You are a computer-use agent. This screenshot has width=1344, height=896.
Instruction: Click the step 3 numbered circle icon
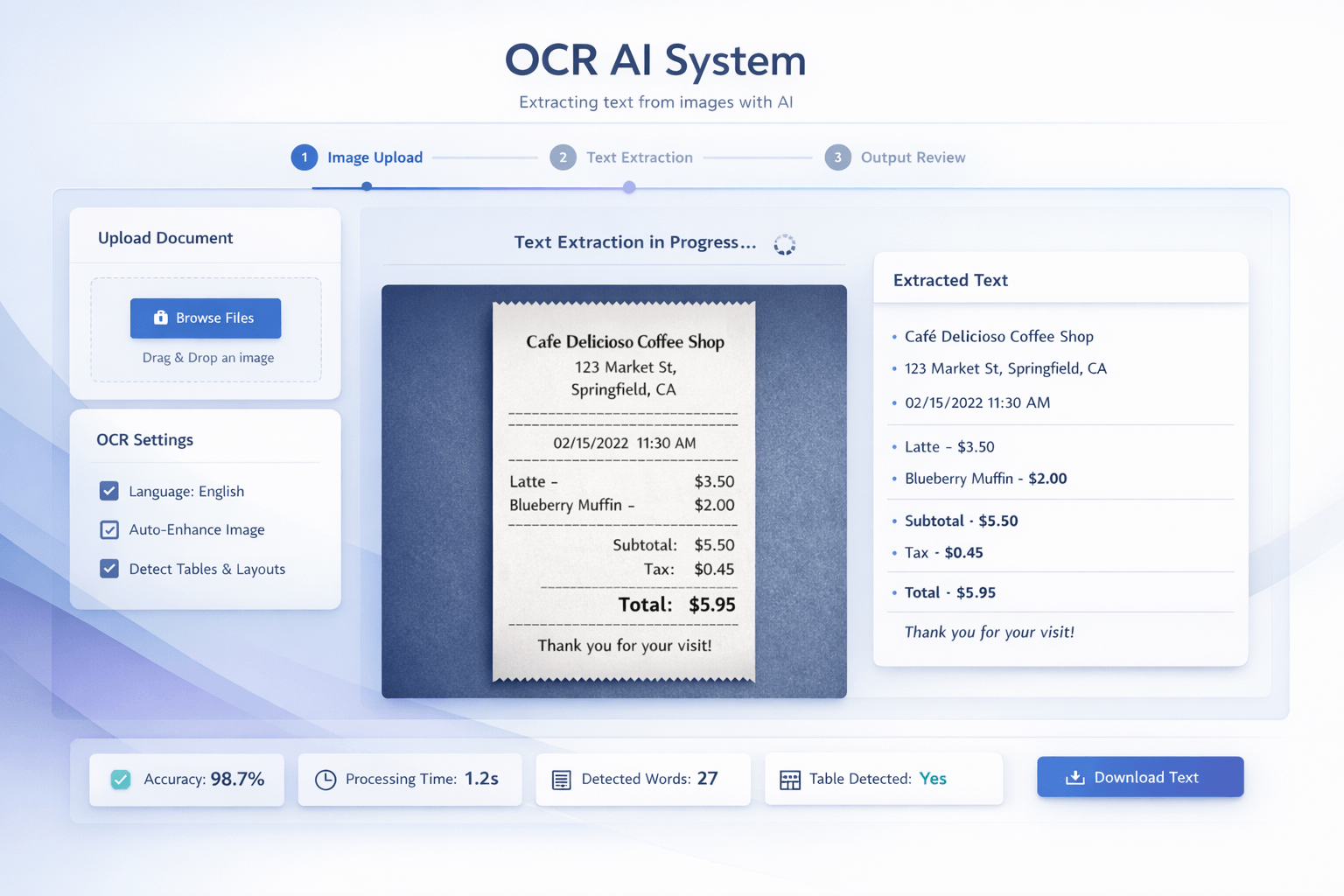pos(836,157)
